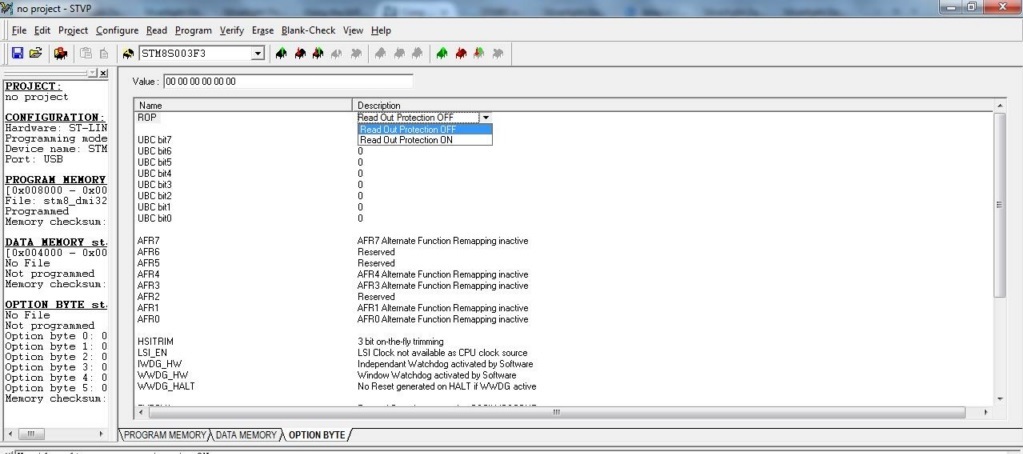Open the Read menu
Screen dimensions: 1023x454
[157, 30]
